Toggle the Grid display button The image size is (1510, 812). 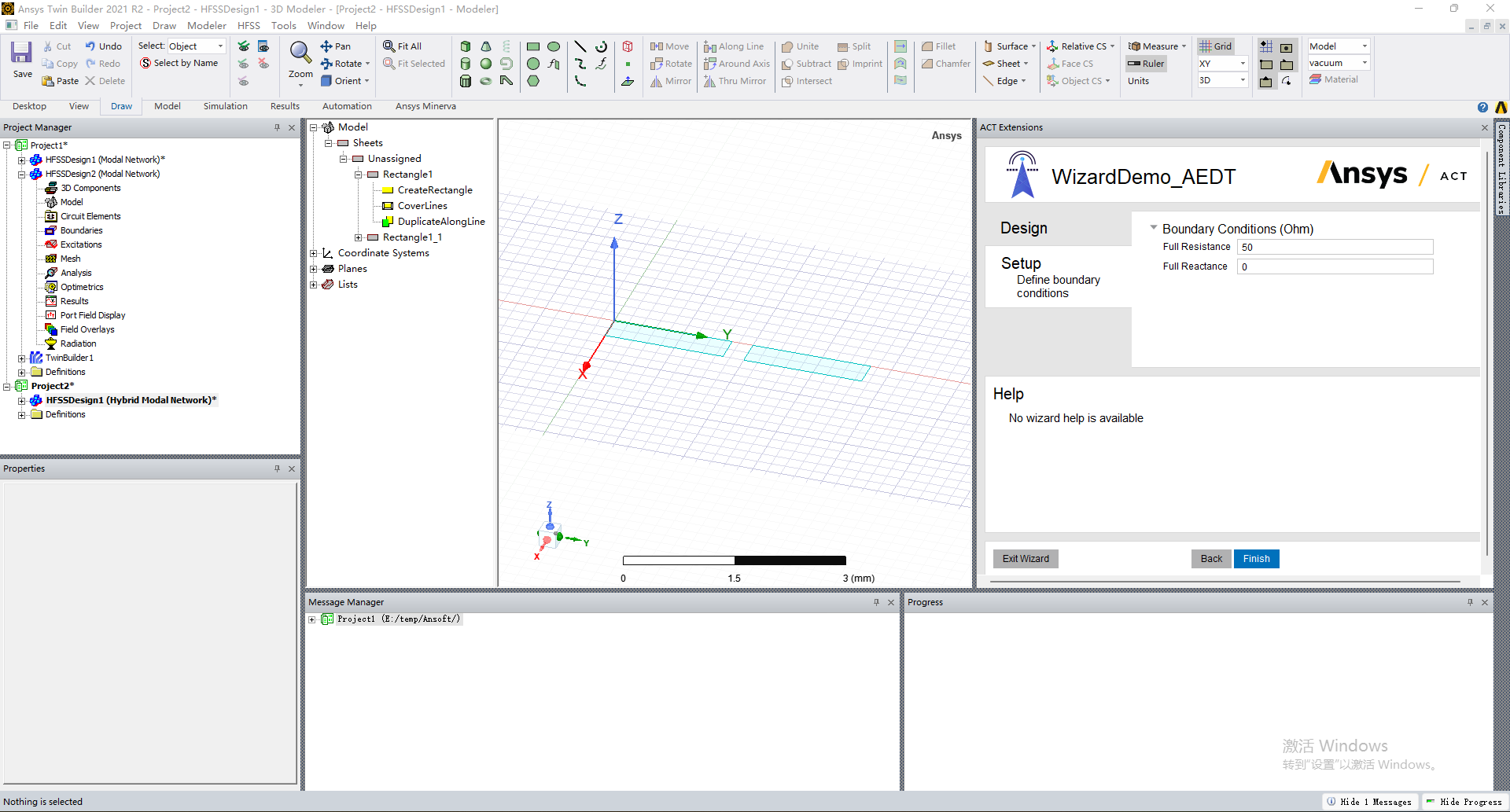(x=1216, y=46)
